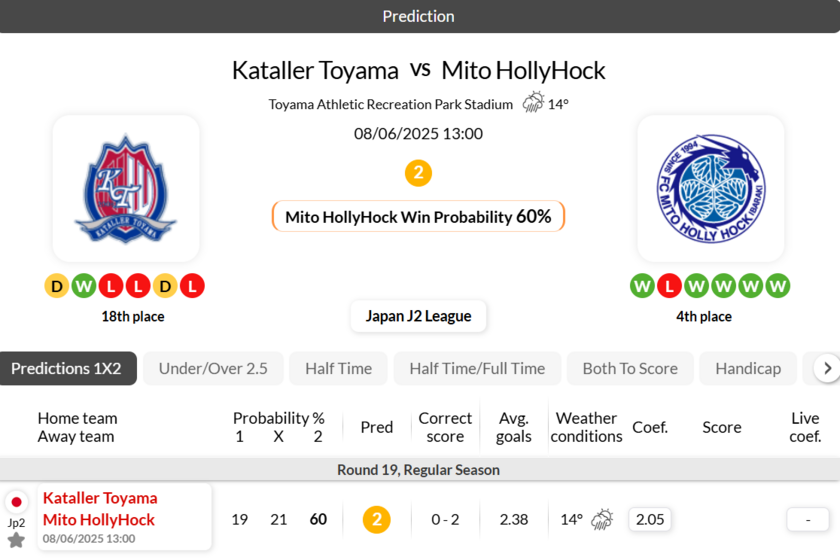Open the Kataller Toyama match row link

pyautogui.click(x=100, y=498)
